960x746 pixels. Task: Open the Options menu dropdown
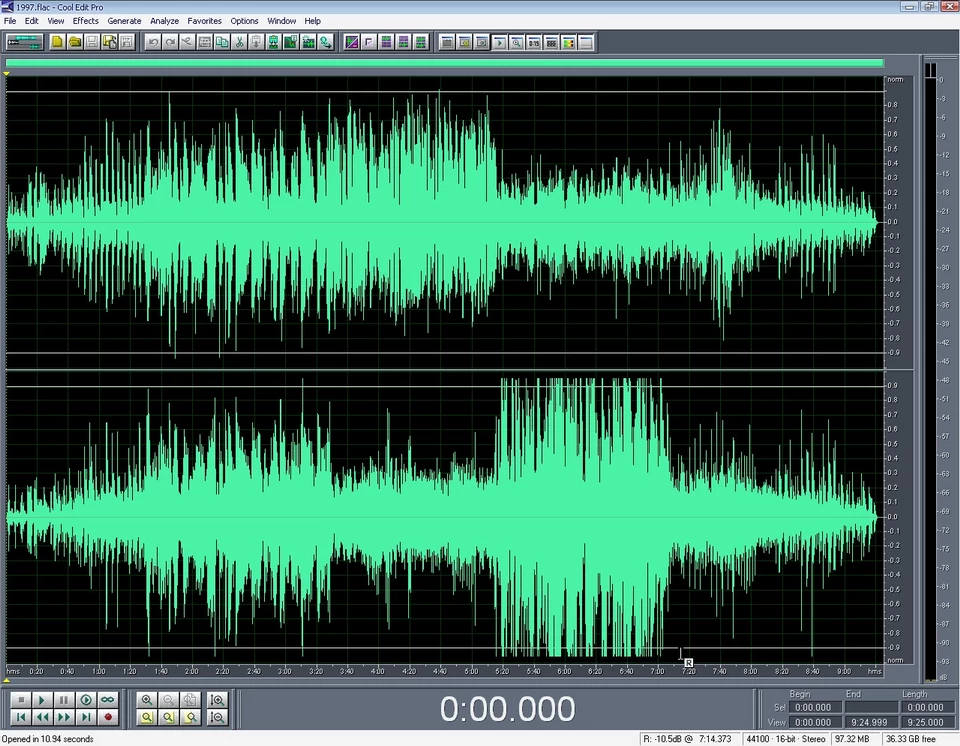[244, 21]
